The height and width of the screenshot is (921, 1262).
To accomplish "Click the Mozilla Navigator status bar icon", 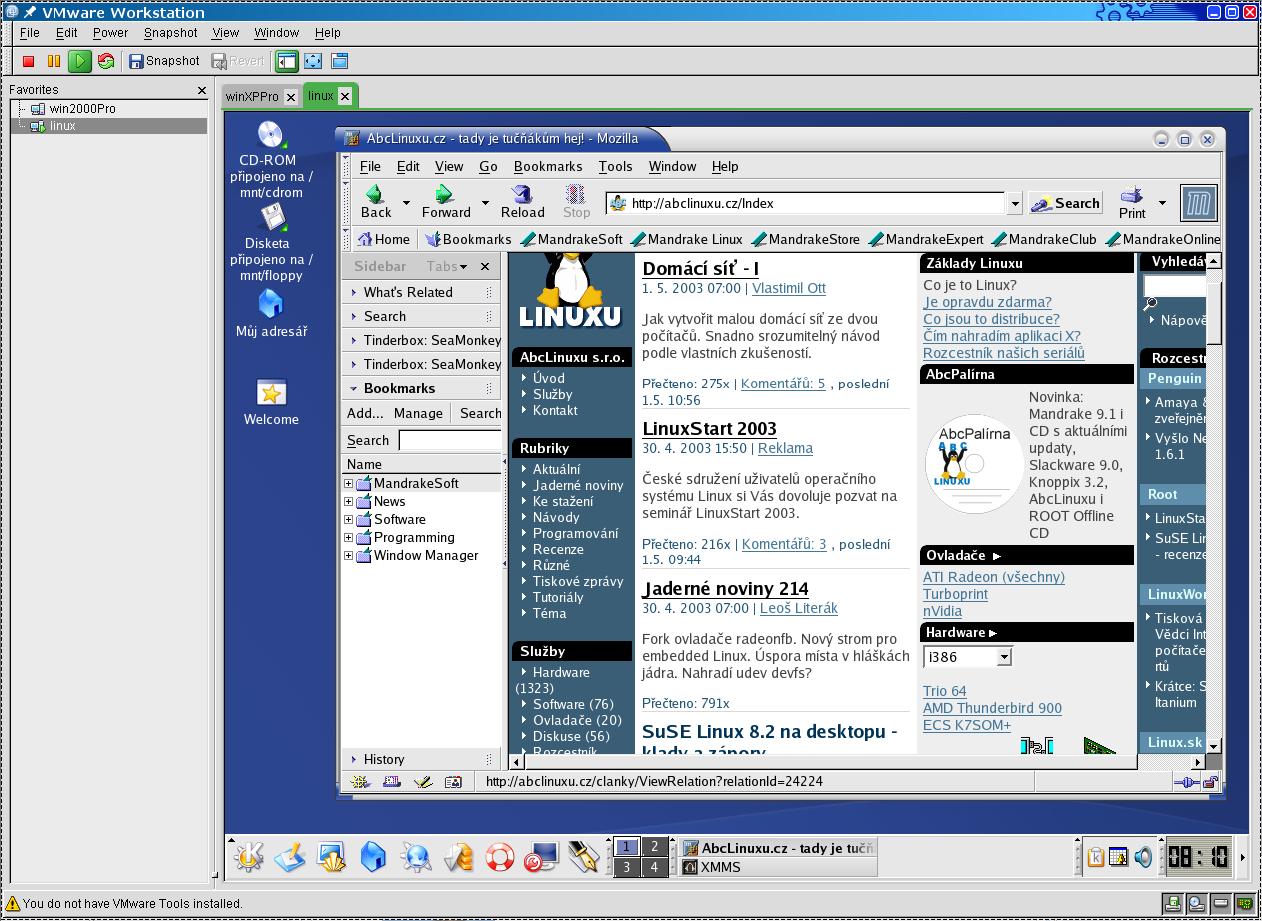I will click(x=360, y=782).
